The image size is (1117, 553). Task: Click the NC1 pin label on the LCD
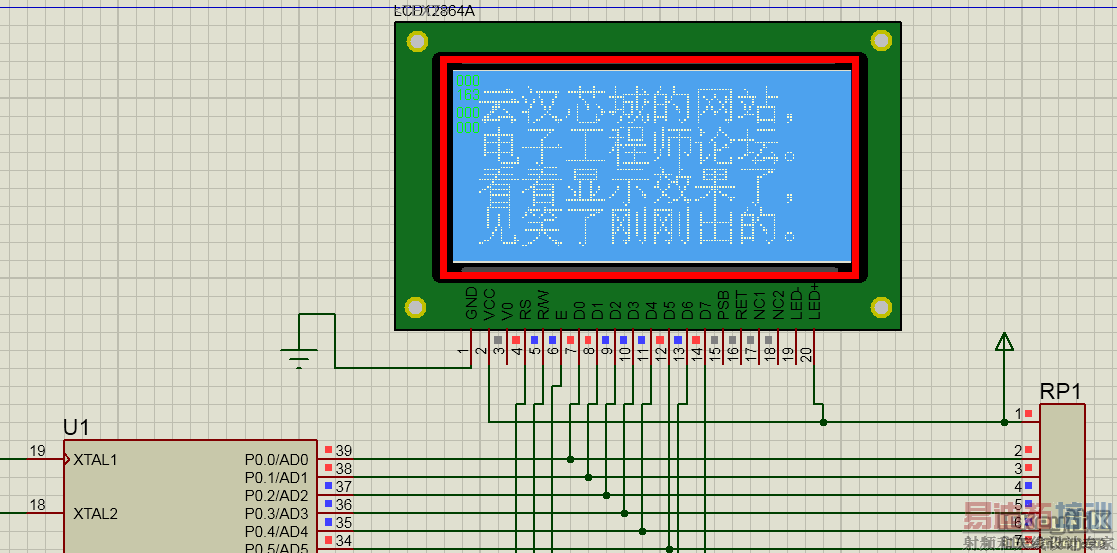coord(760,304)
